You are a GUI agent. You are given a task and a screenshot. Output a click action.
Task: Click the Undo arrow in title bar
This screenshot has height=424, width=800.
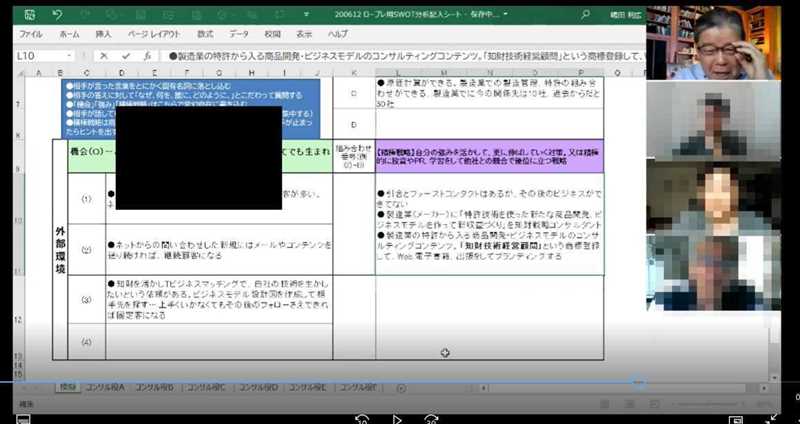click(x=58, y=15)
